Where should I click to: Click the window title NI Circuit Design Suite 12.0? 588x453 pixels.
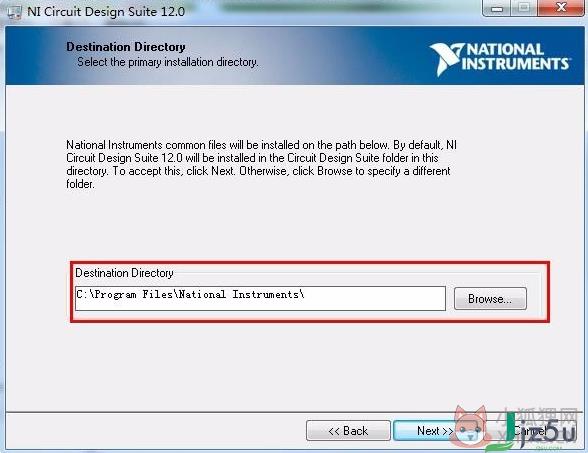point(106,12)
